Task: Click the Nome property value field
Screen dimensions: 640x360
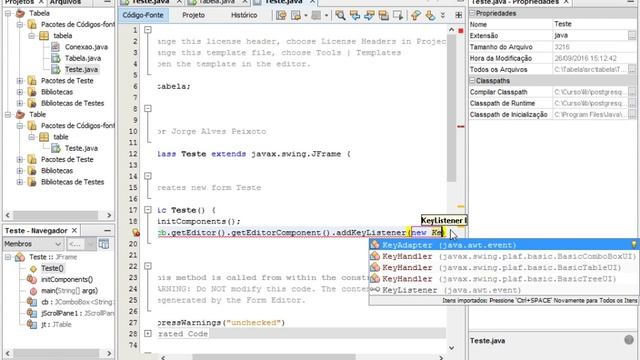Action: pos(594,24)
